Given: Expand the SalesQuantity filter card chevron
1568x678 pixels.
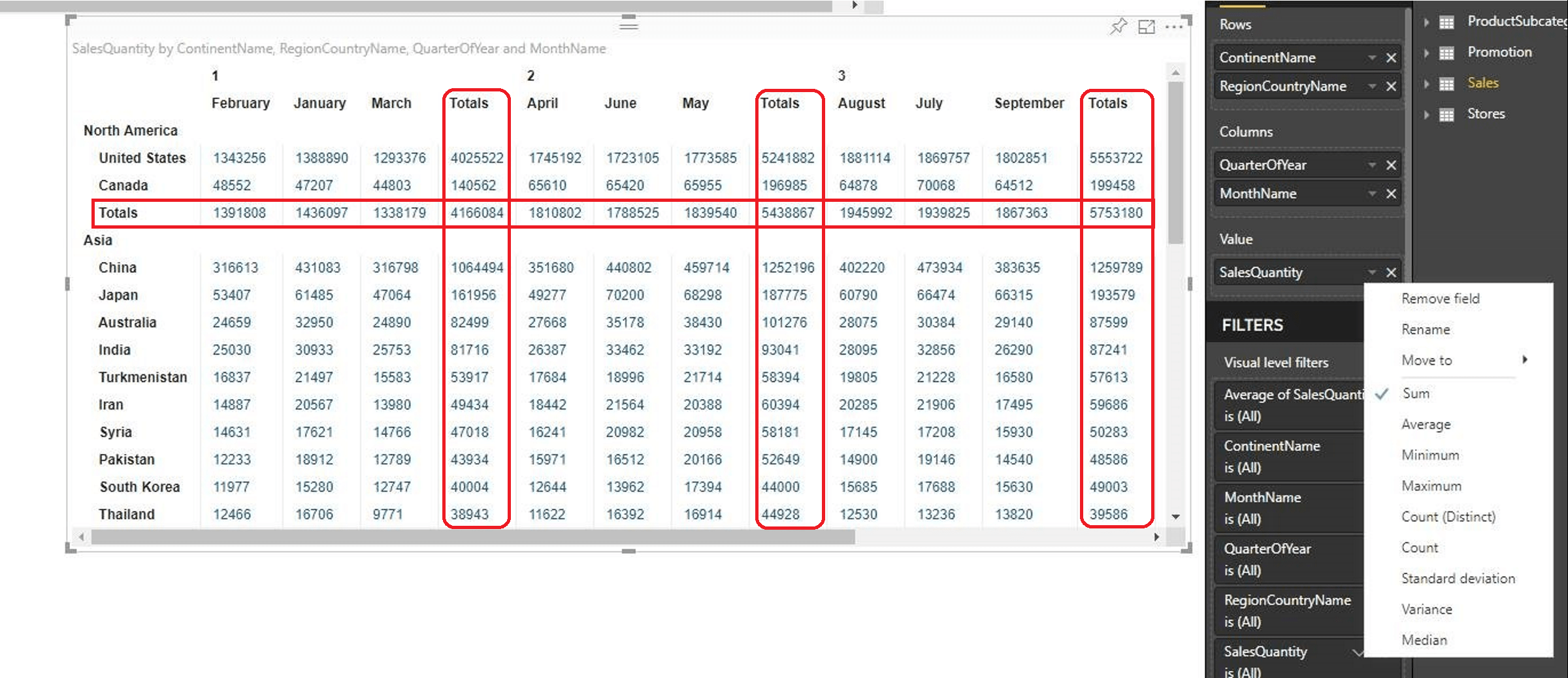Looking at the screenshot, I should pos(1359,653).
